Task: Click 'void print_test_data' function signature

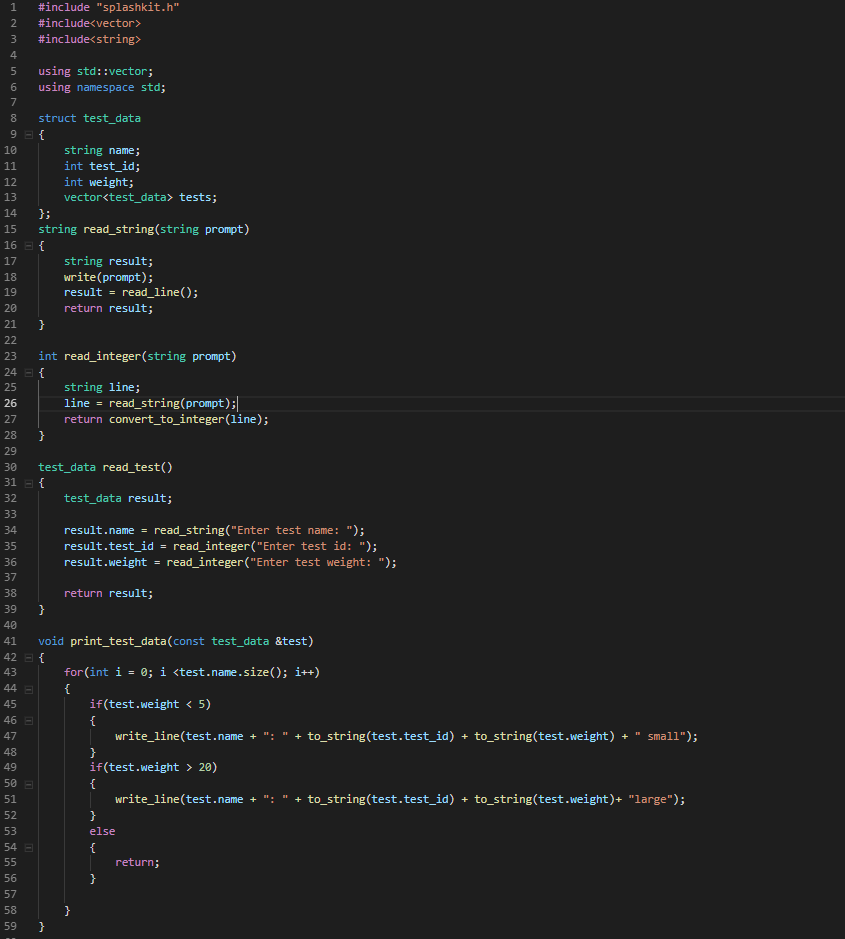Action: (176, 641)
